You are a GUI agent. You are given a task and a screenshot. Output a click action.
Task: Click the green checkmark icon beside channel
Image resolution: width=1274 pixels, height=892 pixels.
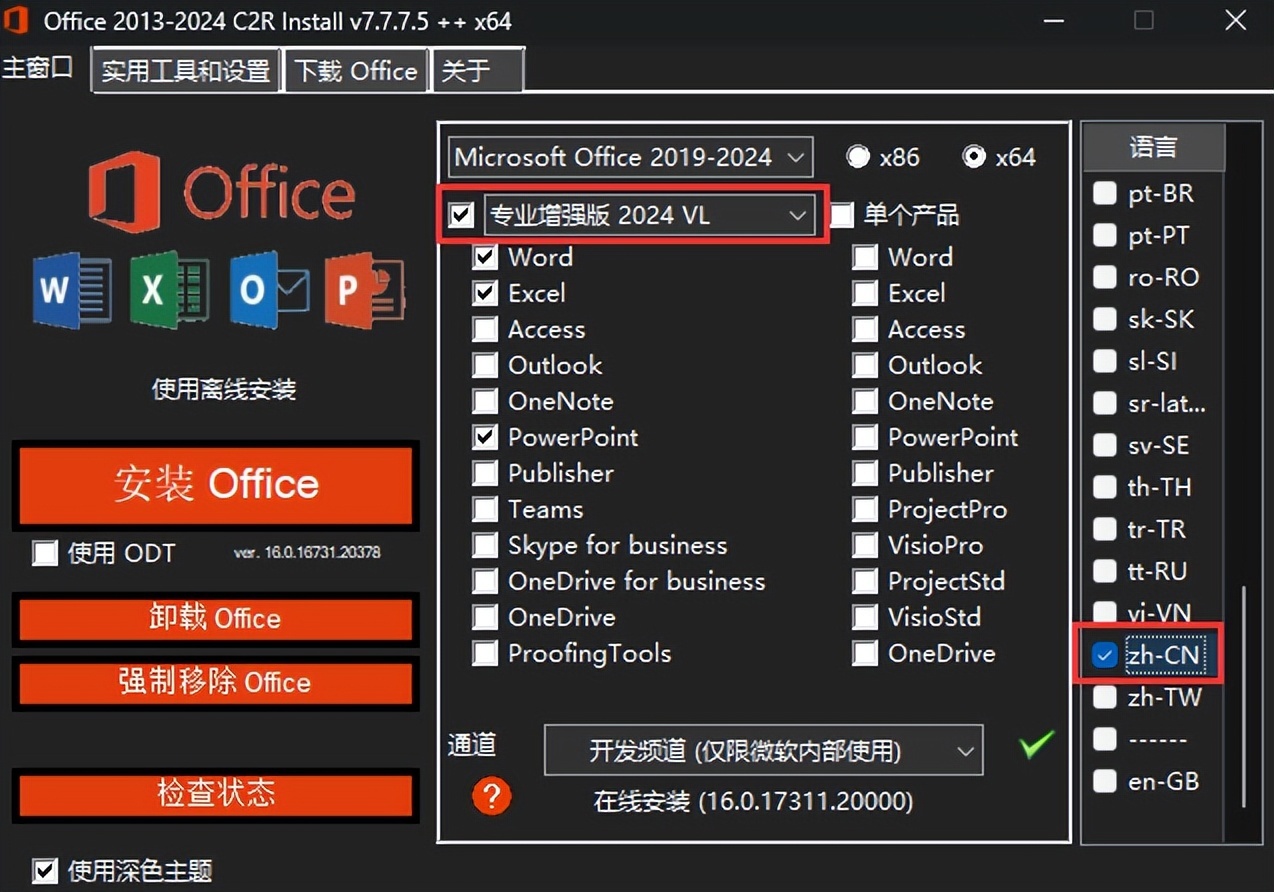point(1036,745)
